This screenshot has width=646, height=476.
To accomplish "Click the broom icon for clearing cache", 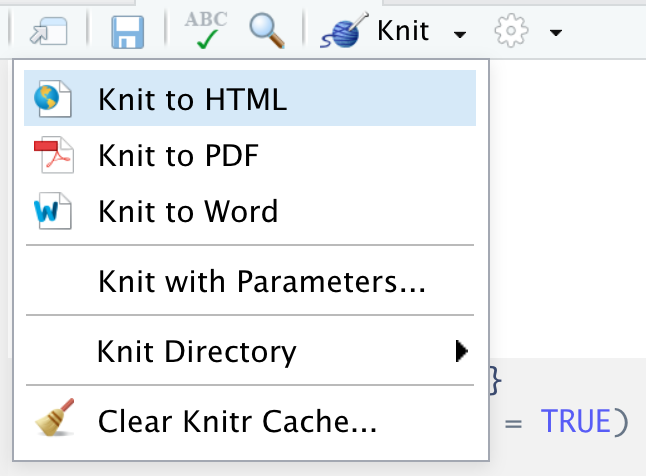I will 55,417.
